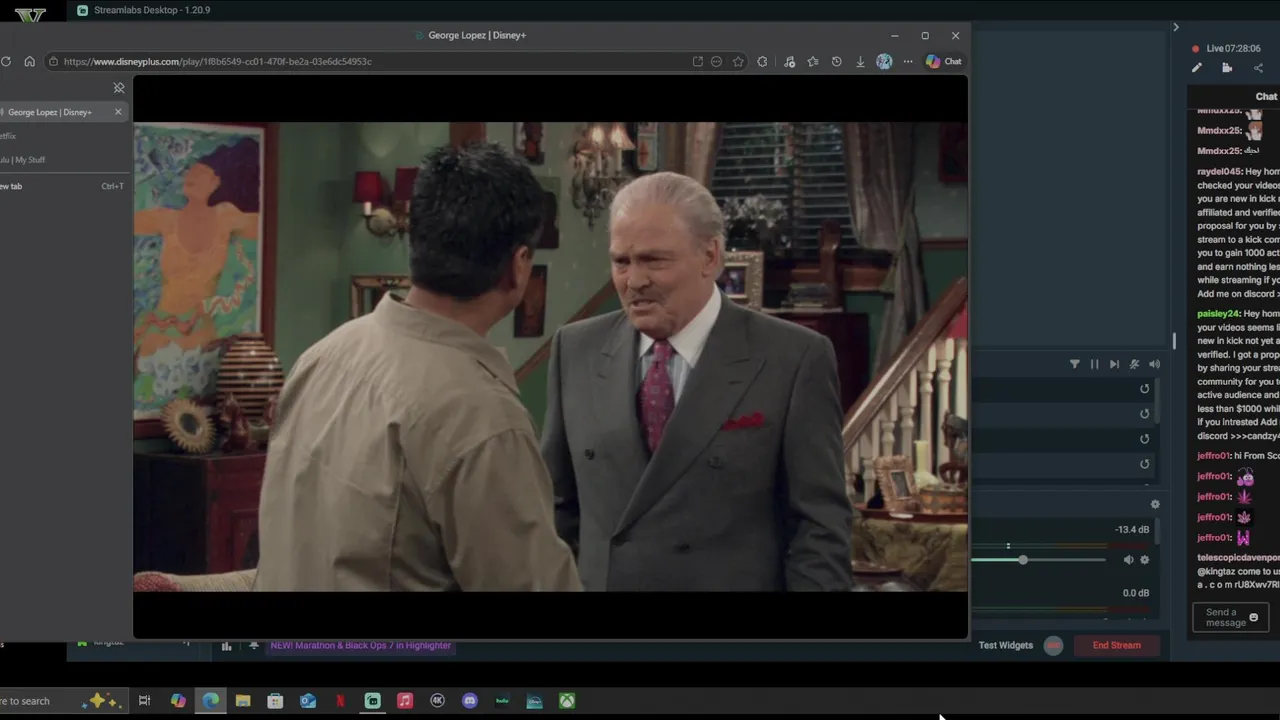Click the camera icon under Live timer
This screenshot has height=720, width=1280.
(x=1227, y=68)
